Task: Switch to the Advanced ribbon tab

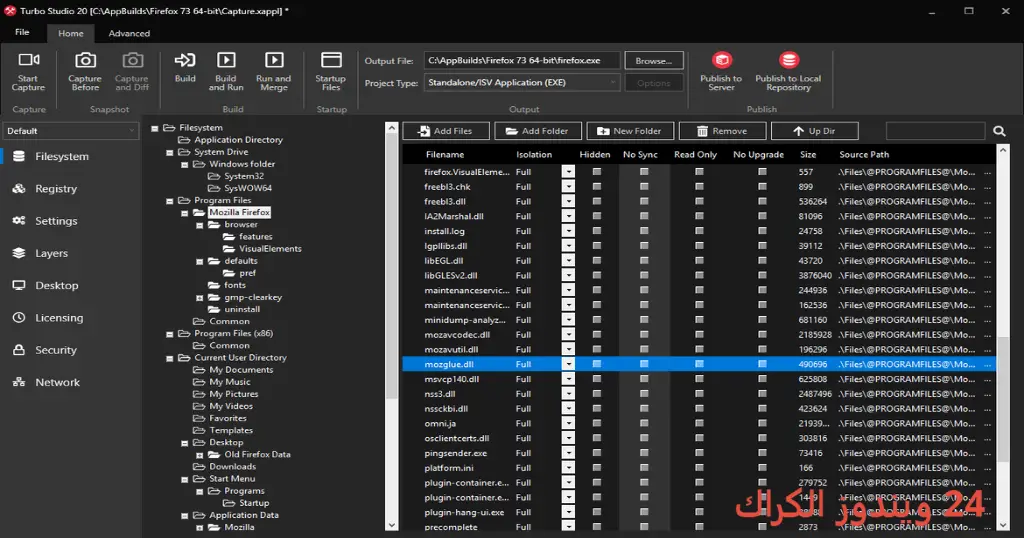Action: click(129, 33)
